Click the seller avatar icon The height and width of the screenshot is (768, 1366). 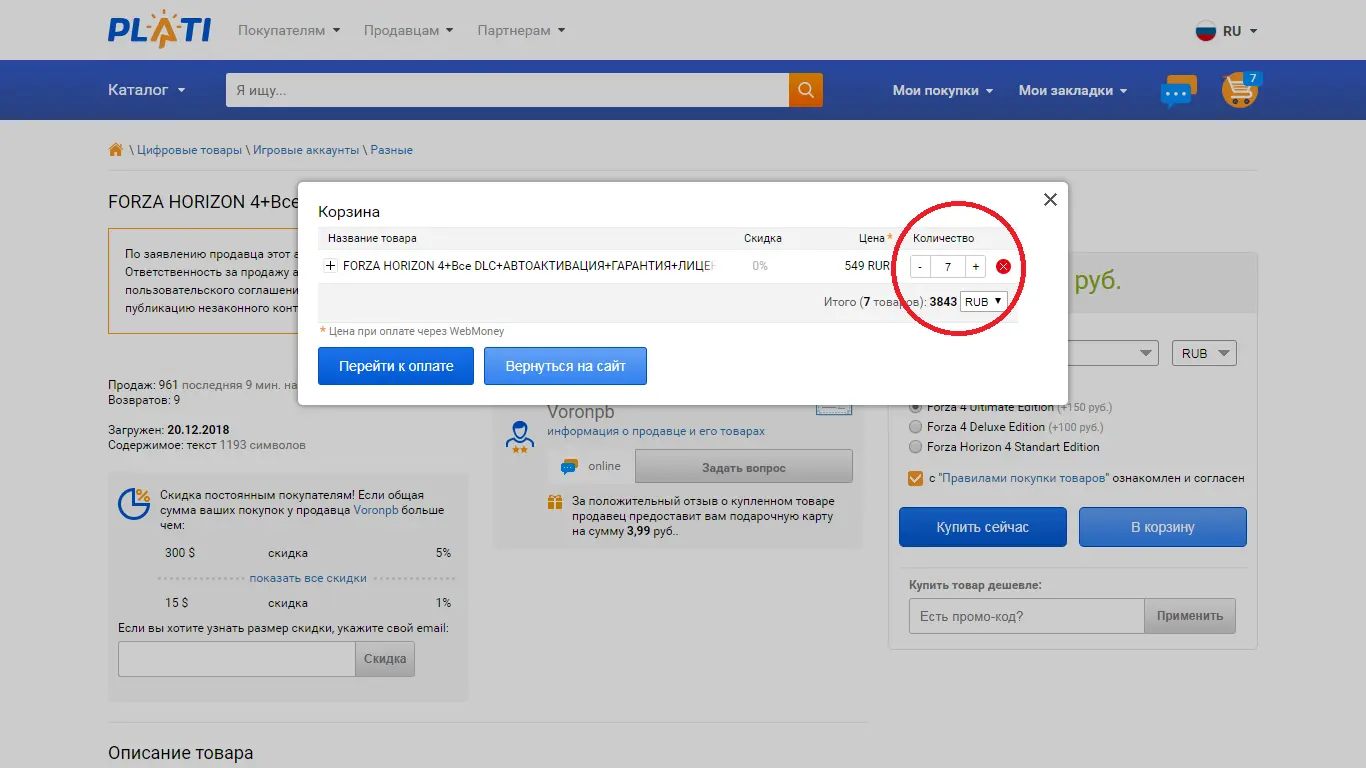(519, 437)
